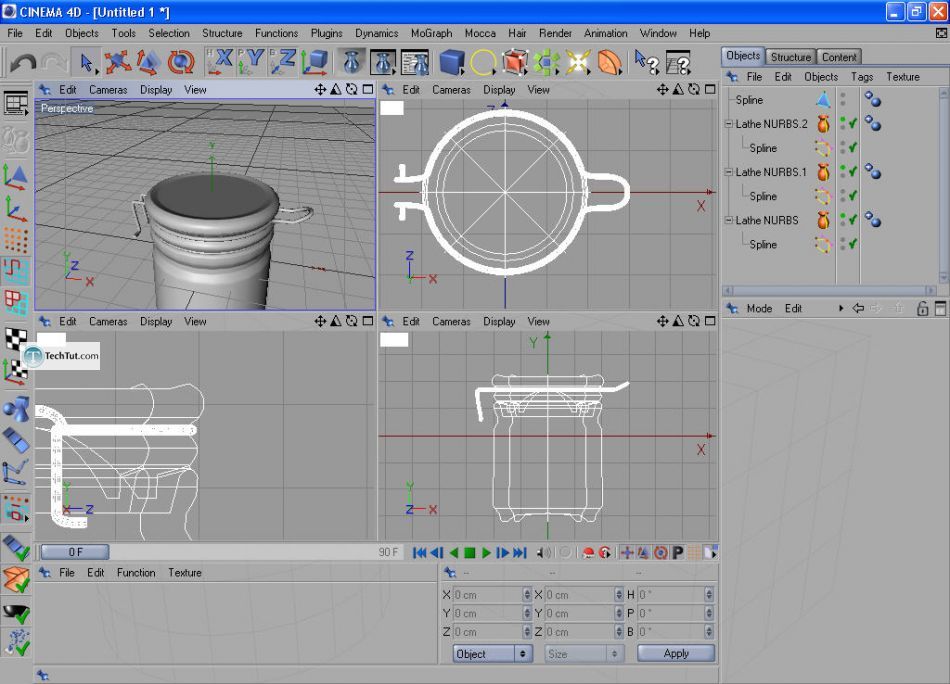
Task: Switch to the Content tab
Action: (839, 57)
